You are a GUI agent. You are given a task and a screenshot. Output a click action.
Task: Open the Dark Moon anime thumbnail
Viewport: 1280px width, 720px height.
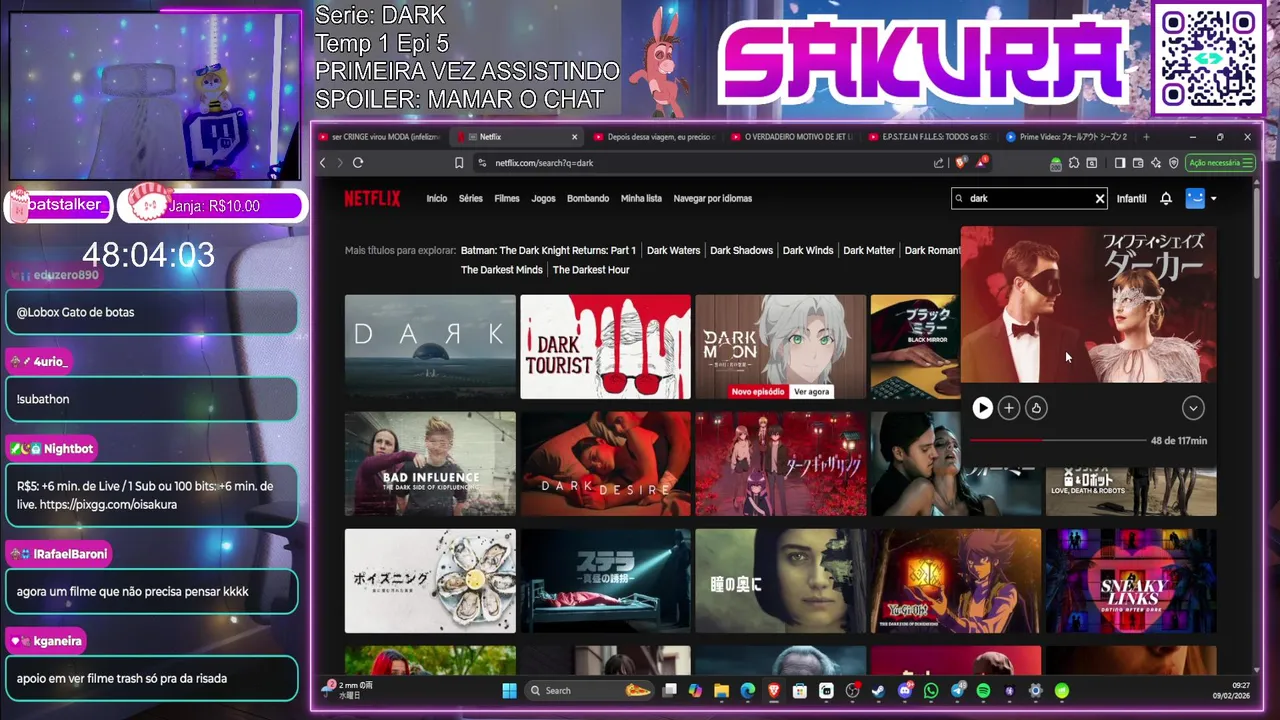click(x=781, y=346)
